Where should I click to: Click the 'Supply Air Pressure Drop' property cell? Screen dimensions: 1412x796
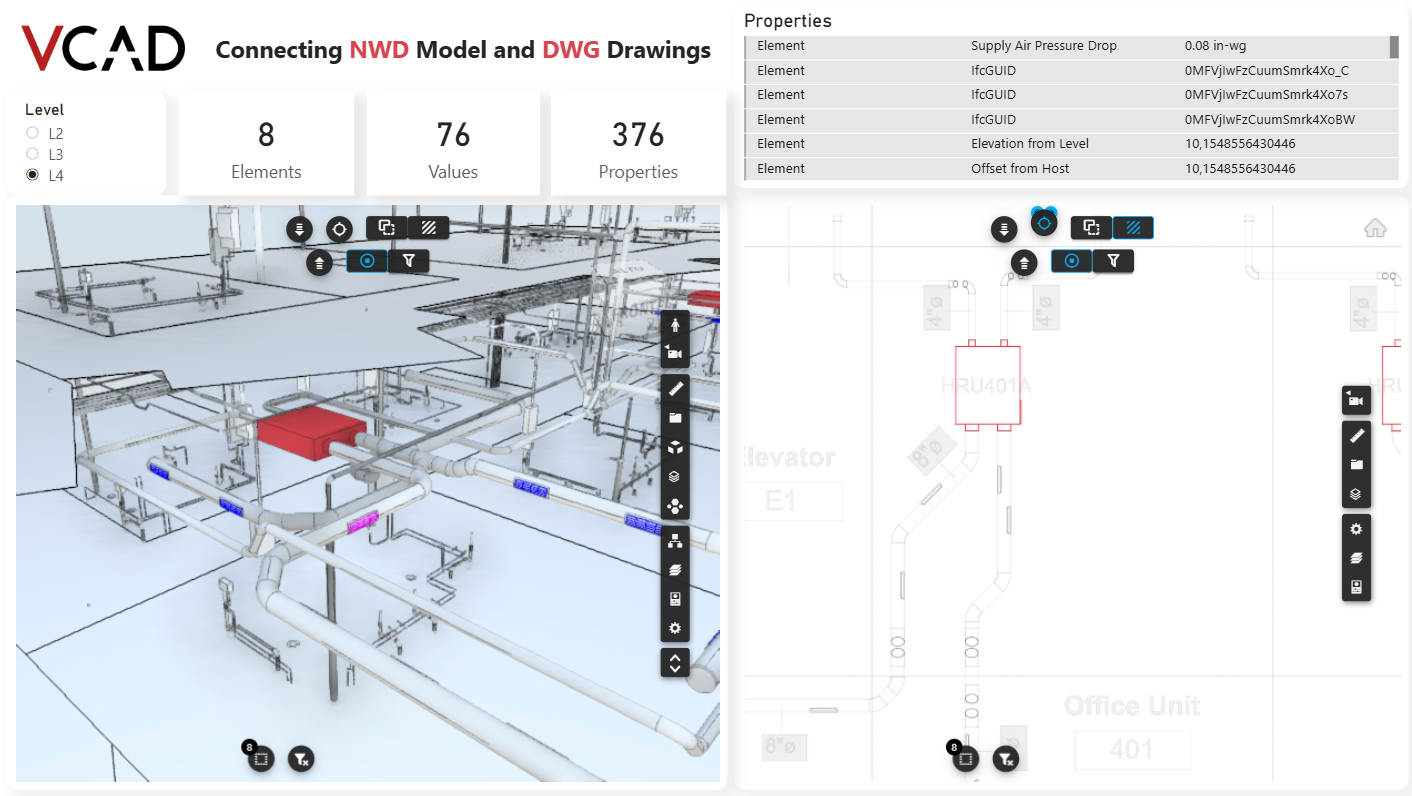point(1044,46)
